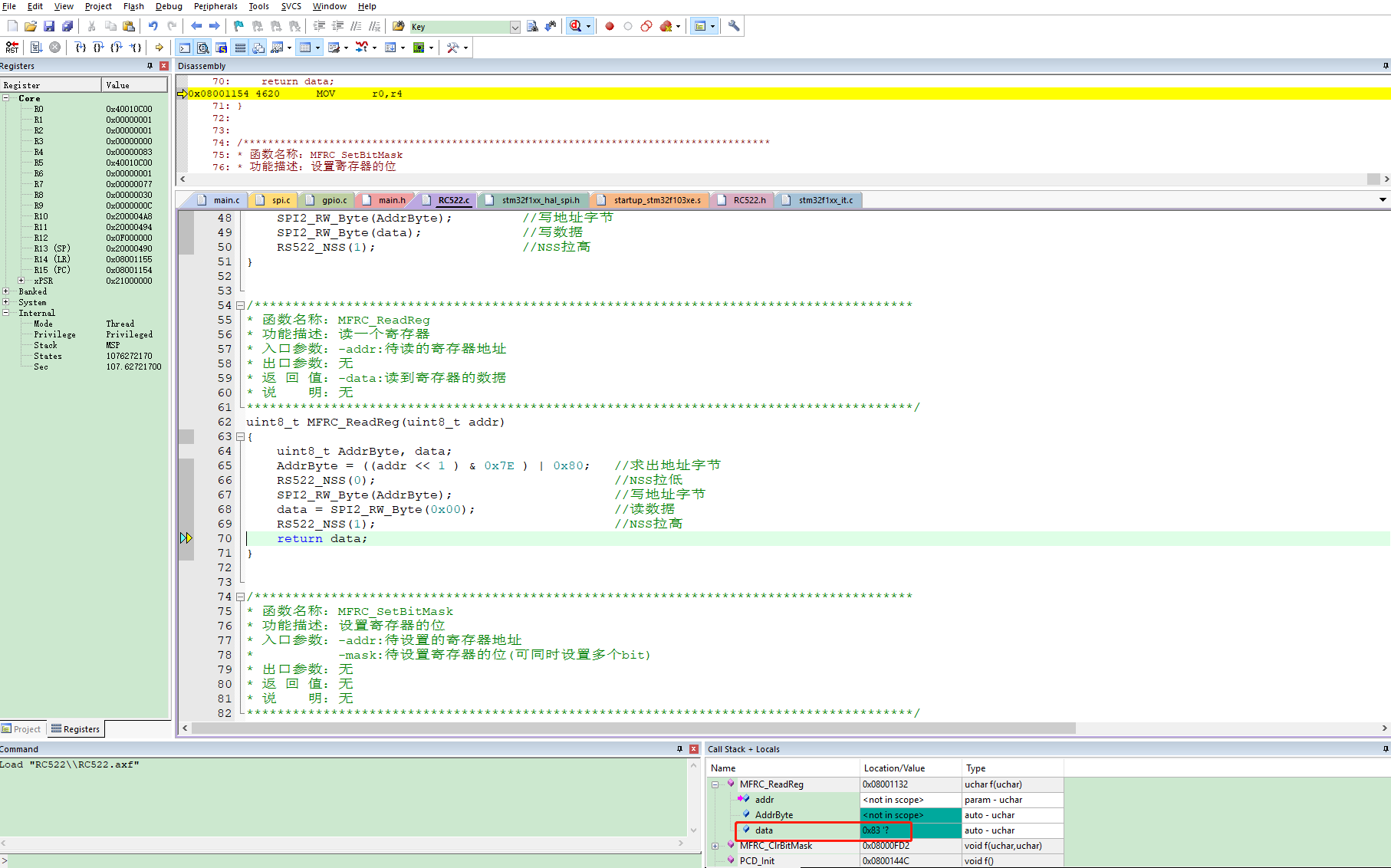Click the Run icon in debug toolbar
The width and height of the screenshot is (1391, 868).
click(36, 48)
